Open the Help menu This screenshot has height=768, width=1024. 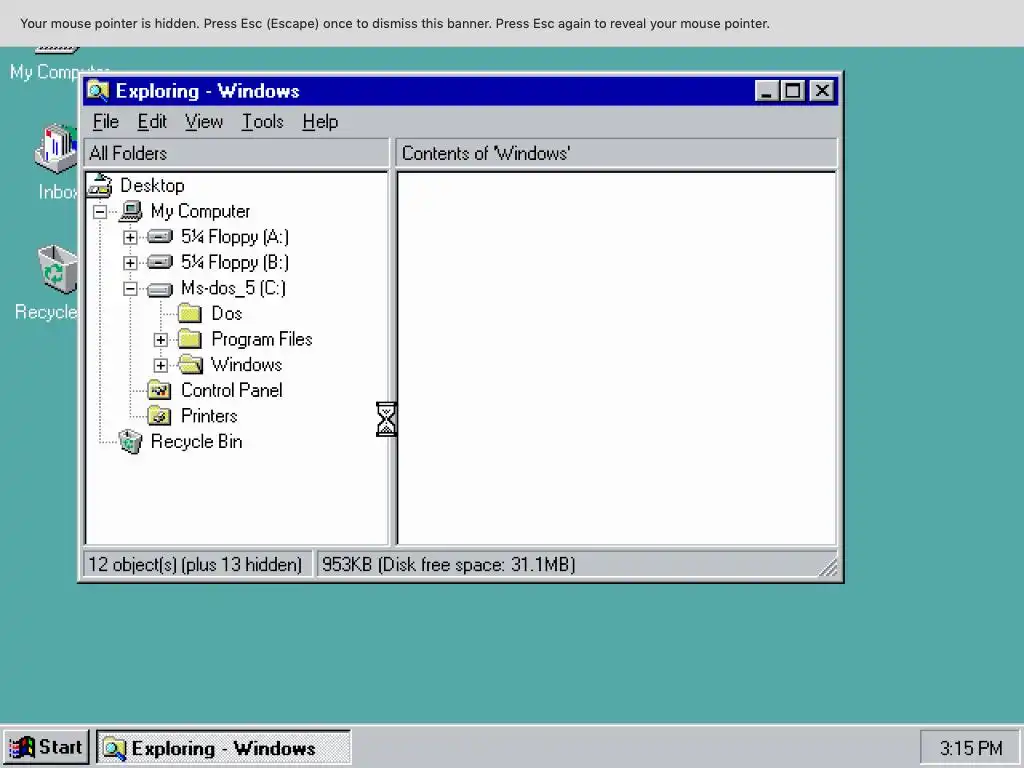click(320, 121)
